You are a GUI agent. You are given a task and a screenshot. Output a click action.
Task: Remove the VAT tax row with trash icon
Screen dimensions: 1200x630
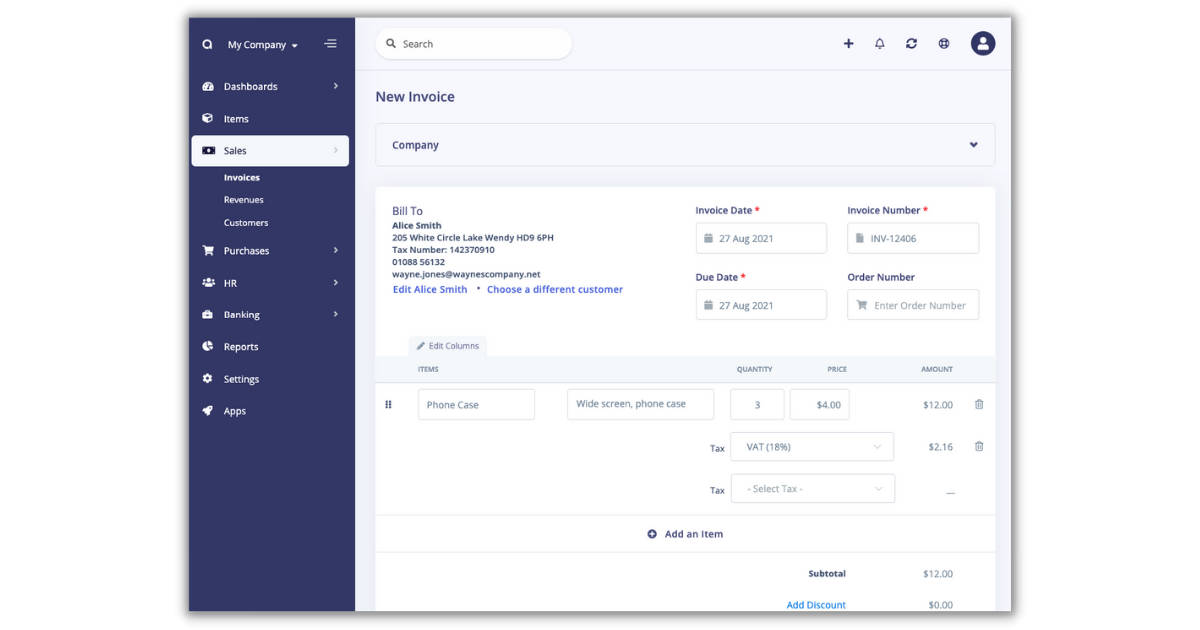(x=979, y=447)
